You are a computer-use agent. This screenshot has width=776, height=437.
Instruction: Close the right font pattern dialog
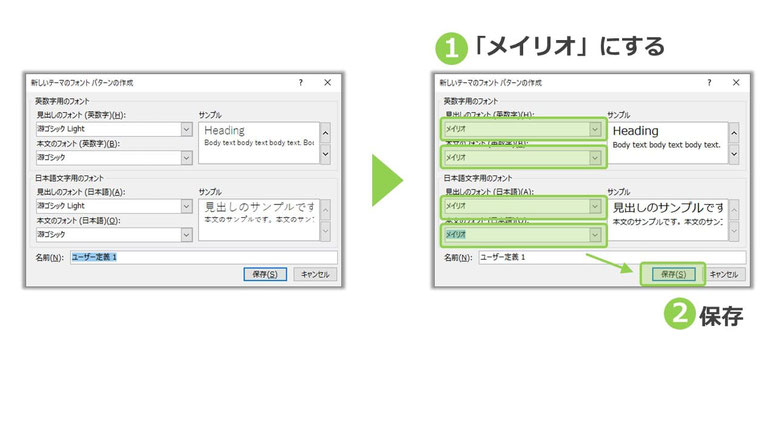pyautogui.click(x=736, y=83)
